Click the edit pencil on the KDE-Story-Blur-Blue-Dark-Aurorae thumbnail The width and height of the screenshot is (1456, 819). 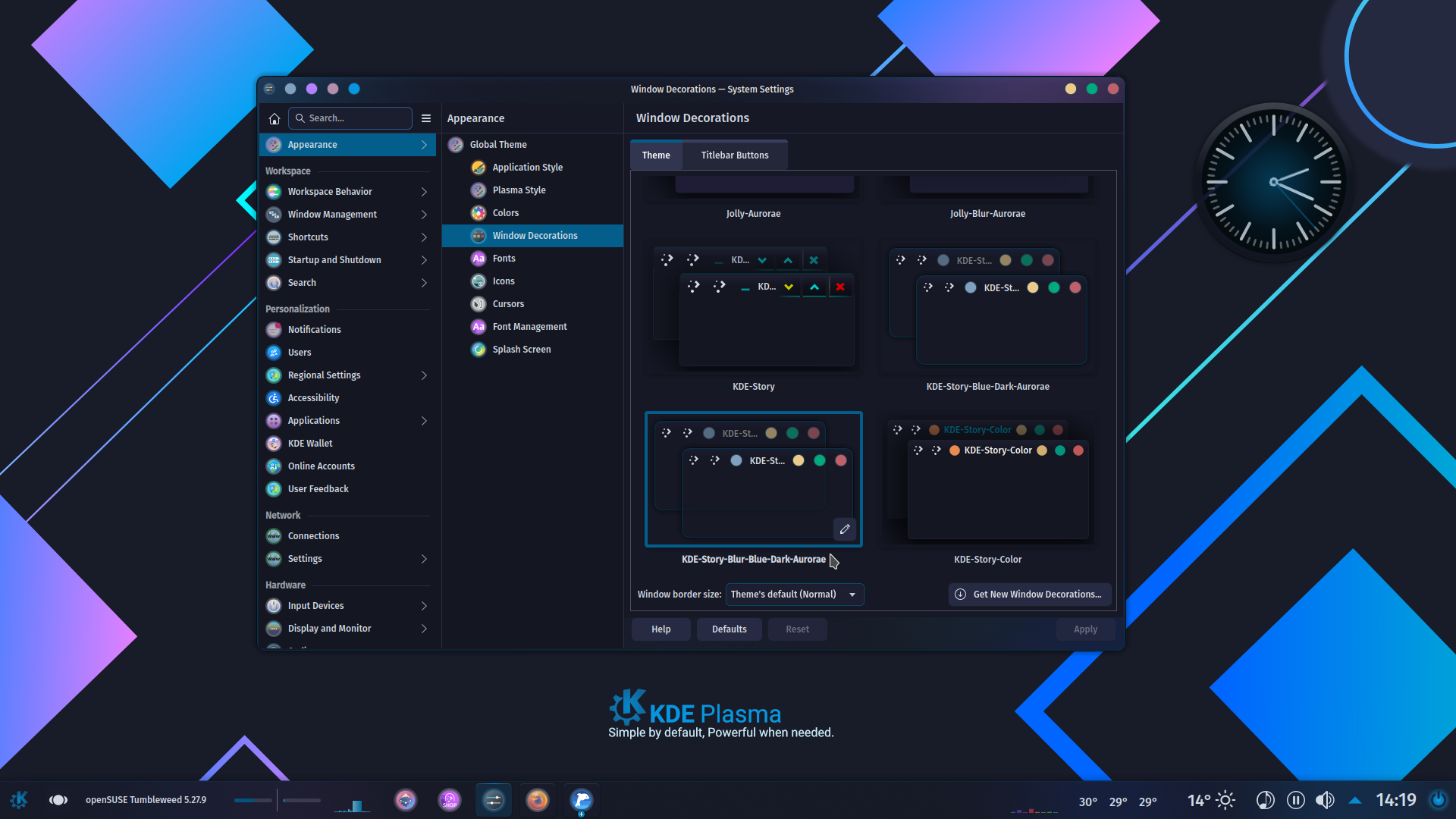click(x=845, y=529)
